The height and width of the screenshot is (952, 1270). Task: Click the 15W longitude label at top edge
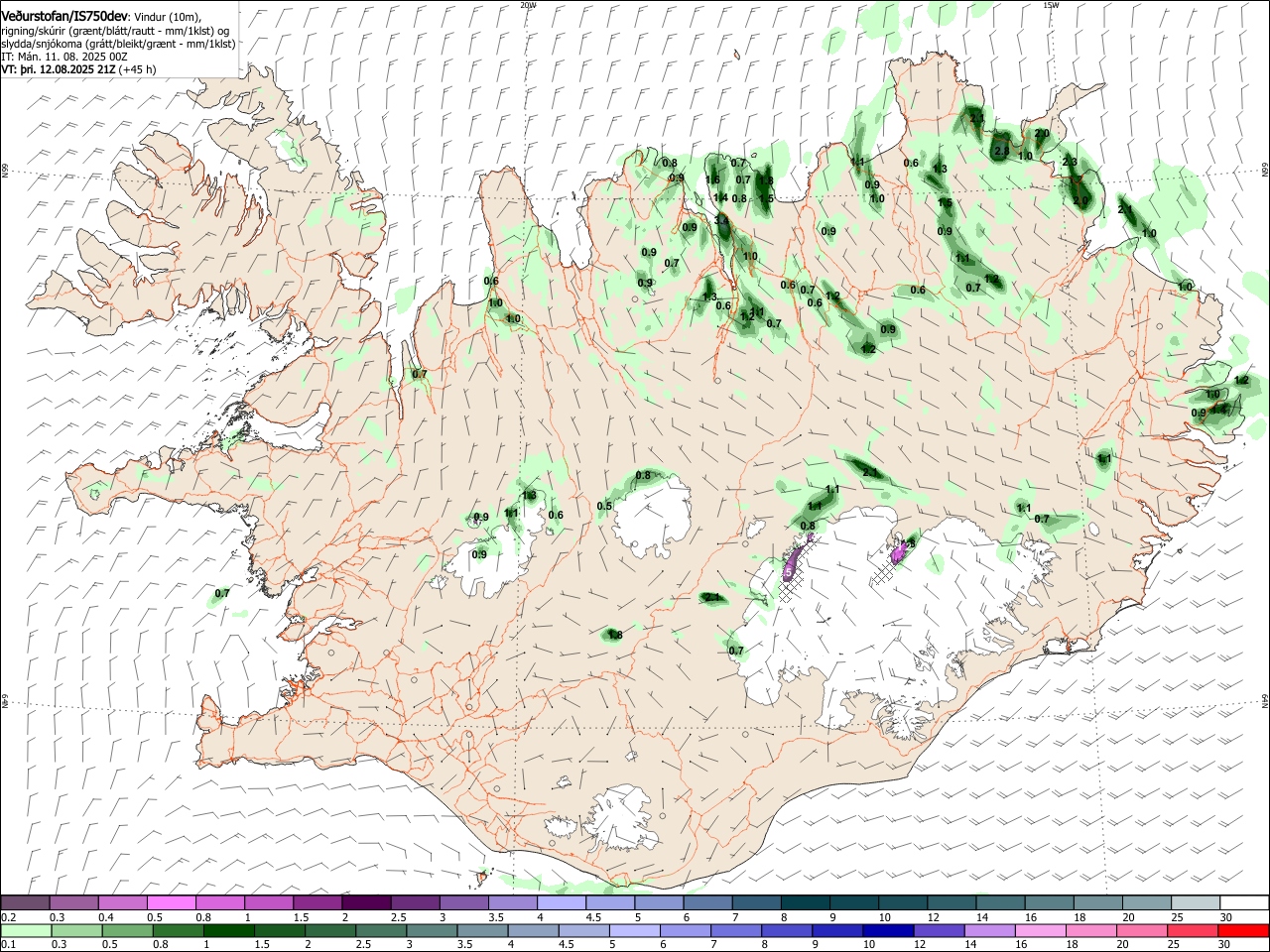click(x=1052, y=4)
